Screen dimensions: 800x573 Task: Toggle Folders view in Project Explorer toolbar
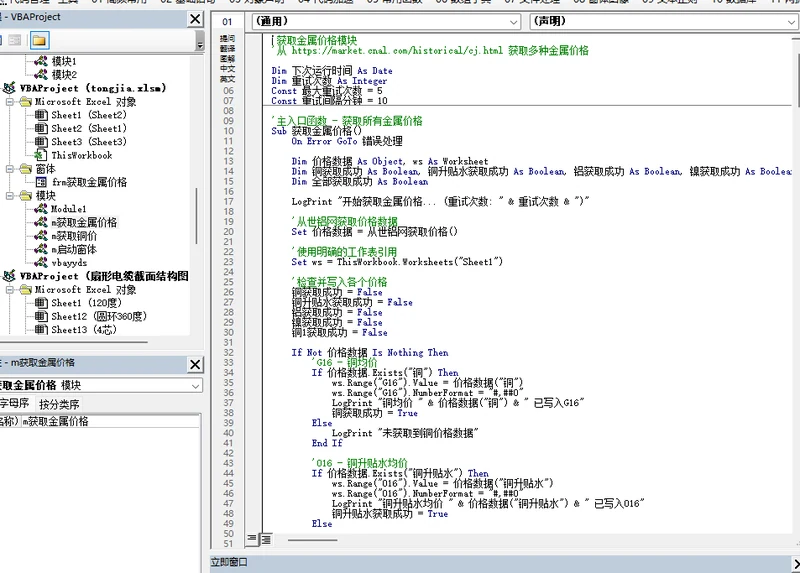(39, 40)
